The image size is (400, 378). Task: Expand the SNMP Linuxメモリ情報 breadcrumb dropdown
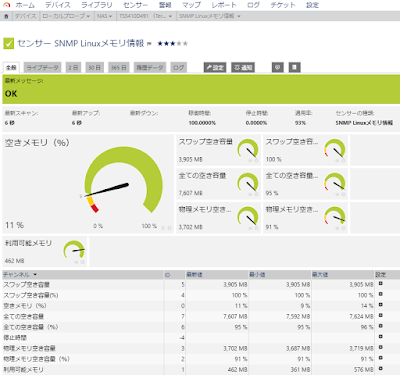[239, 16]
